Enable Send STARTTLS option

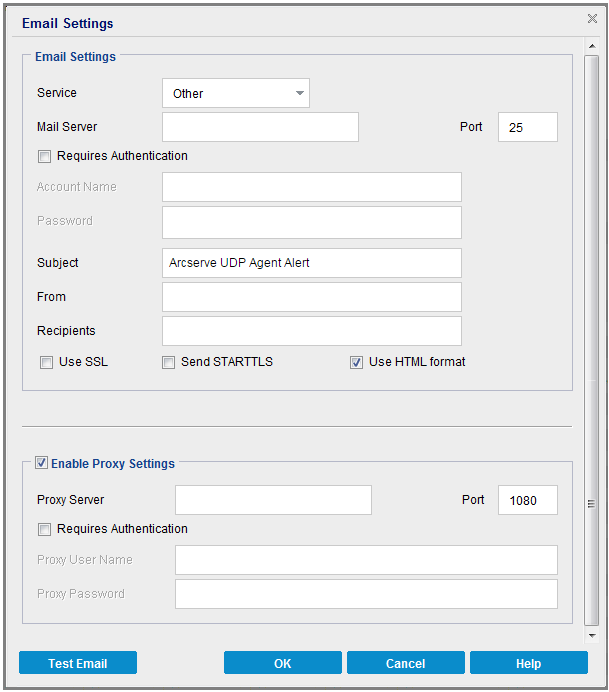tap(169, 363)
